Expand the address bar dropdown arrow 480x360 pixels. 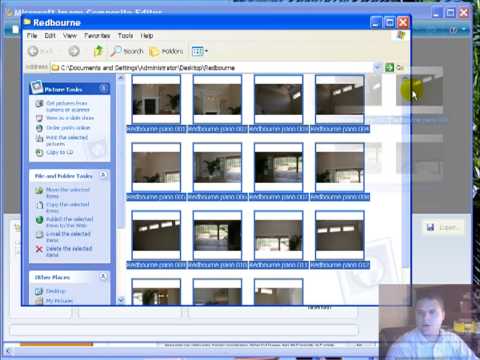[378, 68]
